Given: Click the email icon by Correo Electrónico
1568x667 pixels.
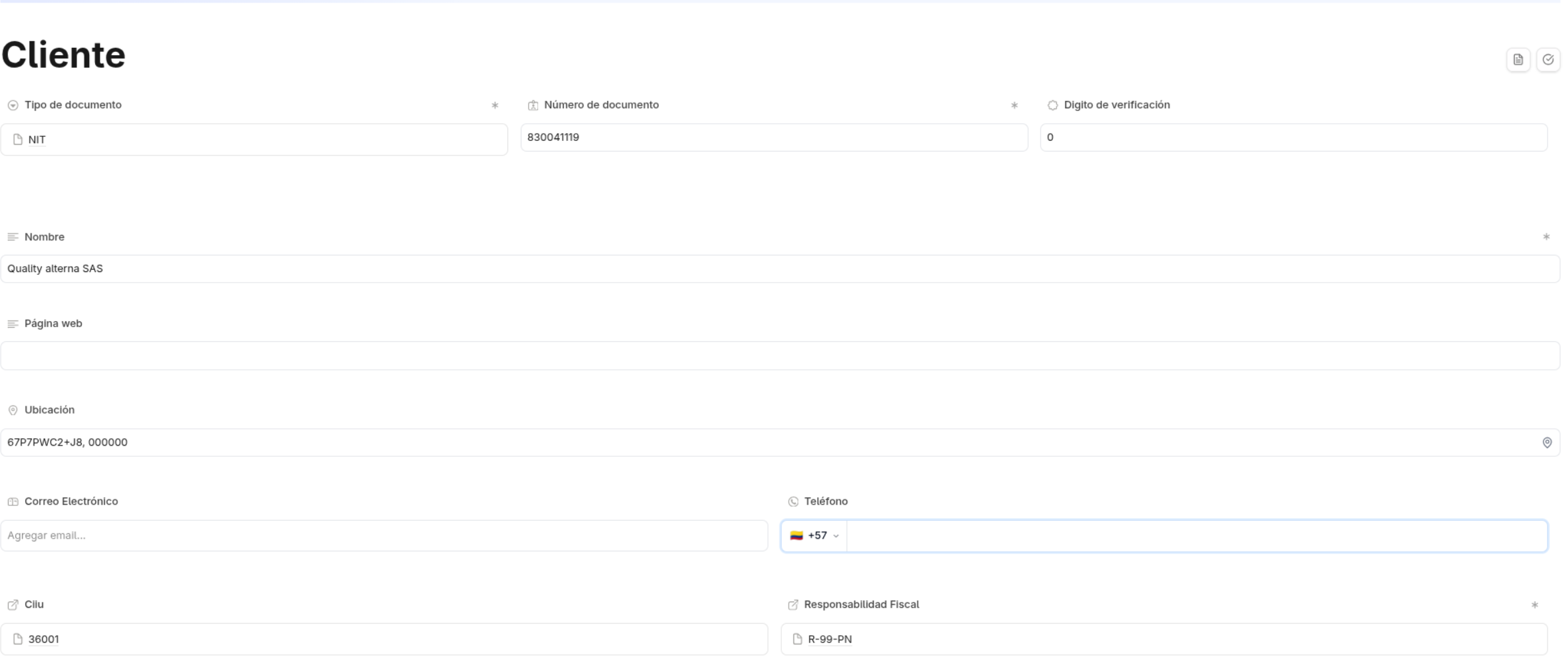Looking at the screenshot, I should point(13,502).
